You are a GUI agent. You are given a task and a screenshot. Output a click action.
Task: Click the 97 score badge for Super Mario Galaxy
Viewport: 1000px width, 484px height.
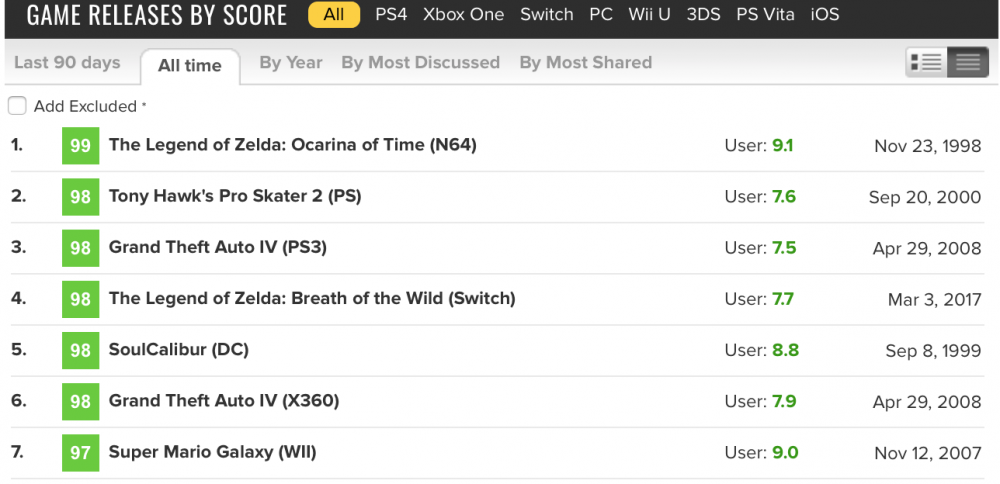coord(80,453)
